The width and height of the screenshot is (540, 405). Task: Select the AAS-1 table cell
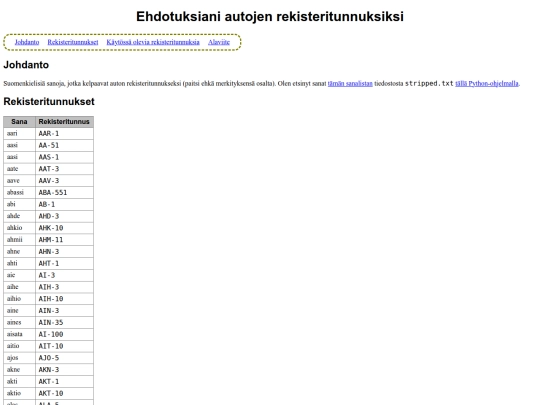pos(64,157)
